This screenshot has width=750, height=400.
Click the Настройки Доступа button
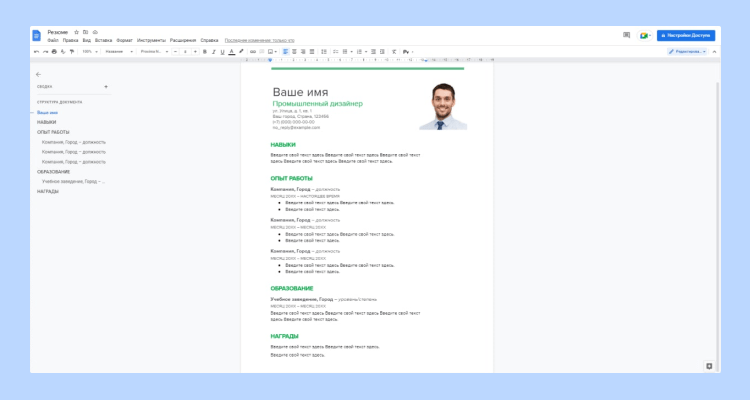coord(686,35)
